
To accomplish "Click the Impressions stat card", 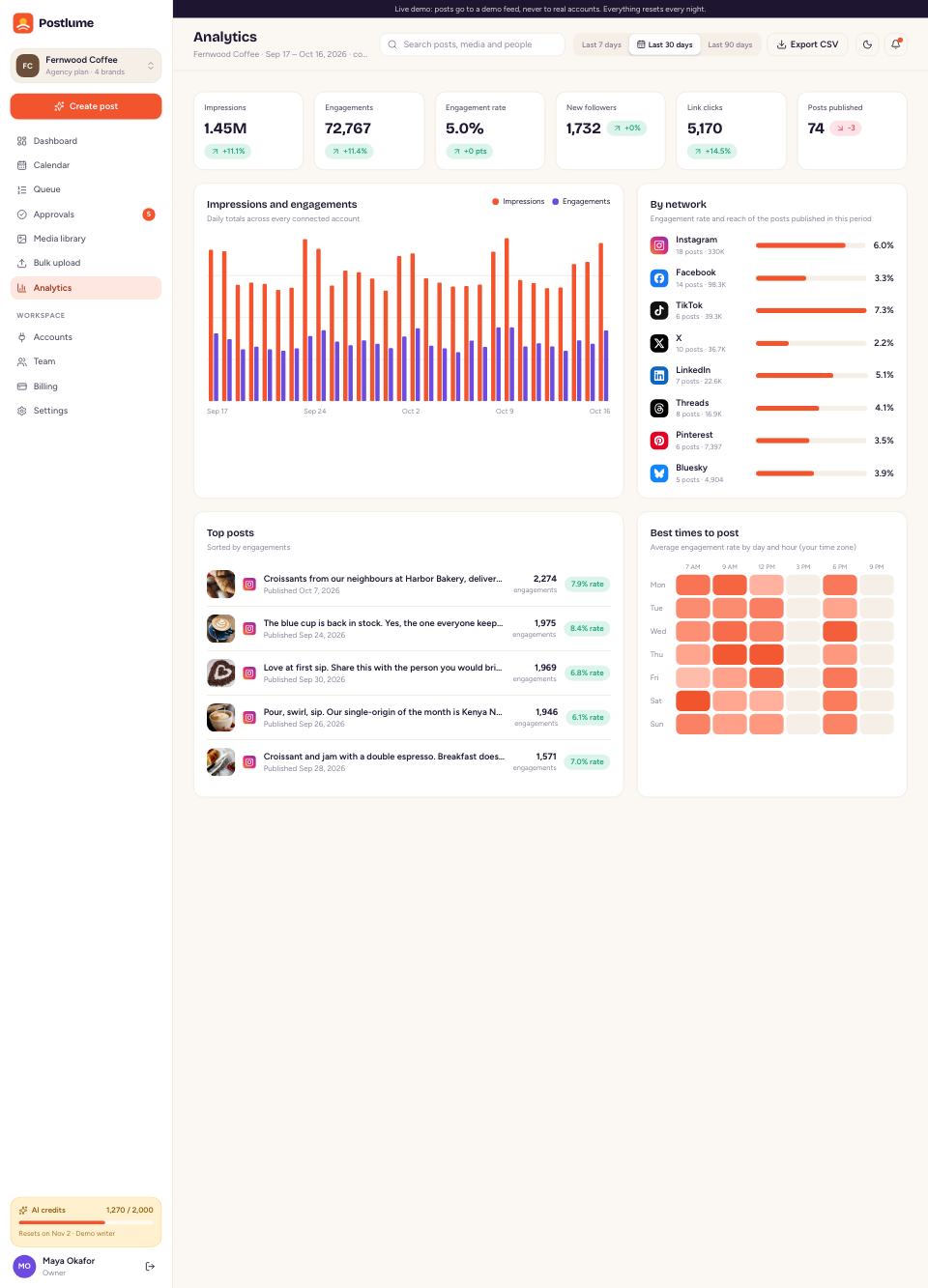I will pos(248,130).
